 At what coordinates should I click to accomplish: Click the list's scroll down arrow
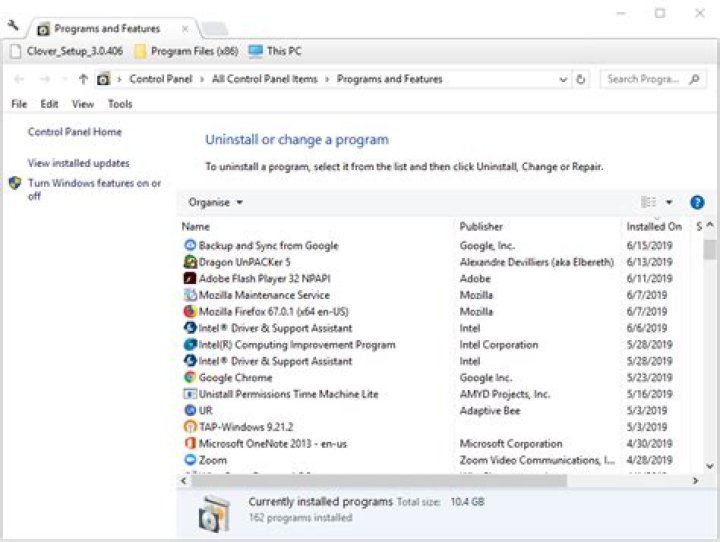click(x=709, y=467)
